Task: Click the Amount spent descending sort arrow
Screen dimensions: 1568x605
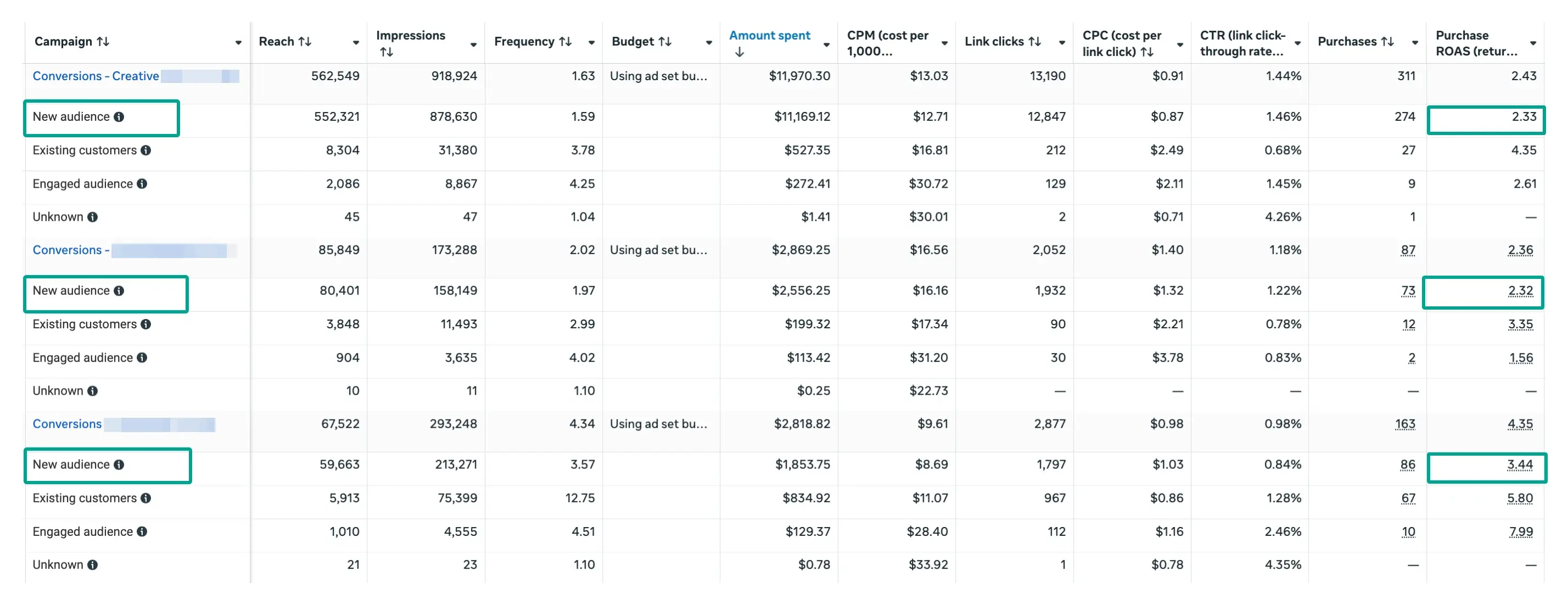Action: tap(739, 52)
